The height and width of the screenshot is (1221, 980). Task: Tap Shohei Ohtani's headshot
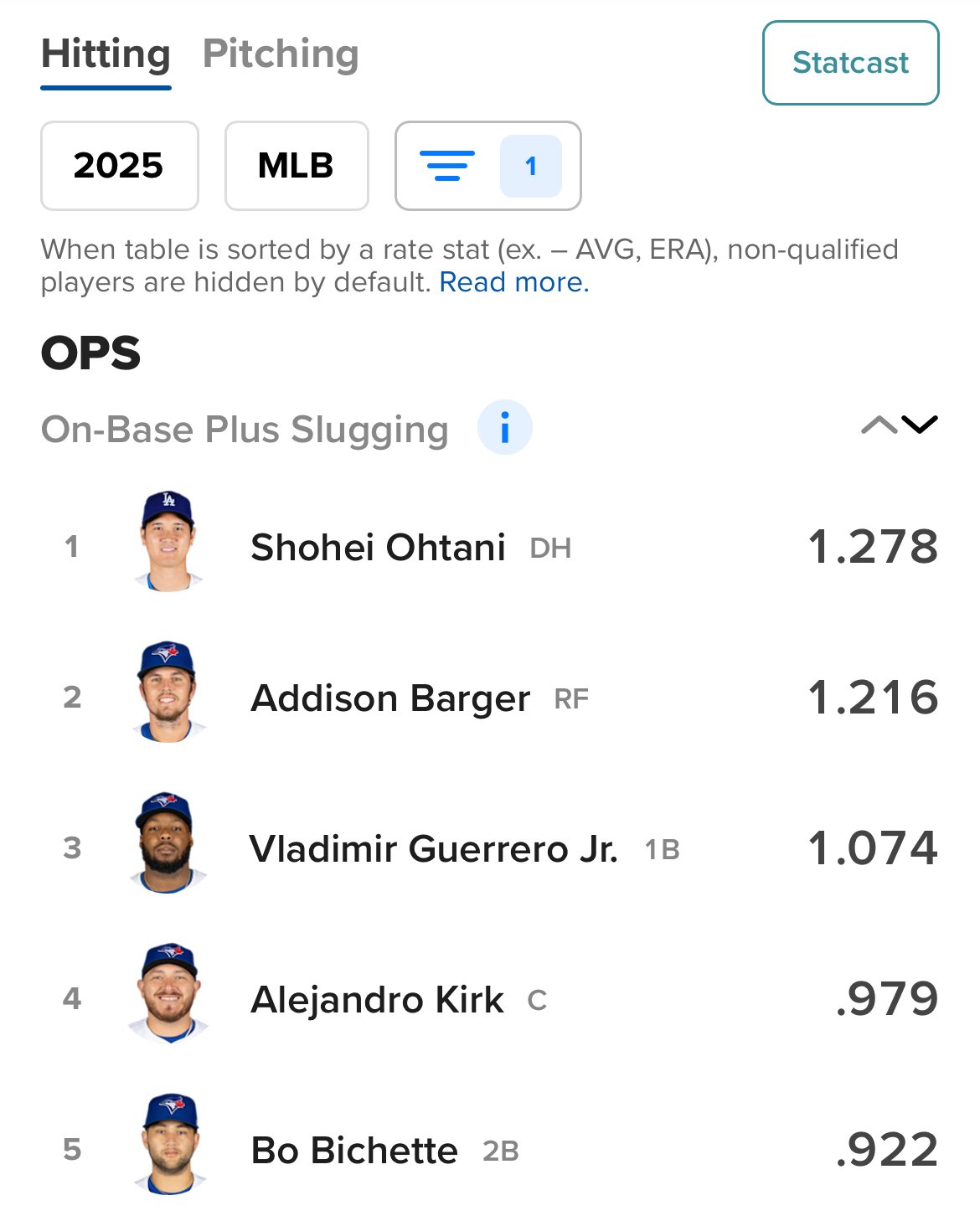coord(168,542)
